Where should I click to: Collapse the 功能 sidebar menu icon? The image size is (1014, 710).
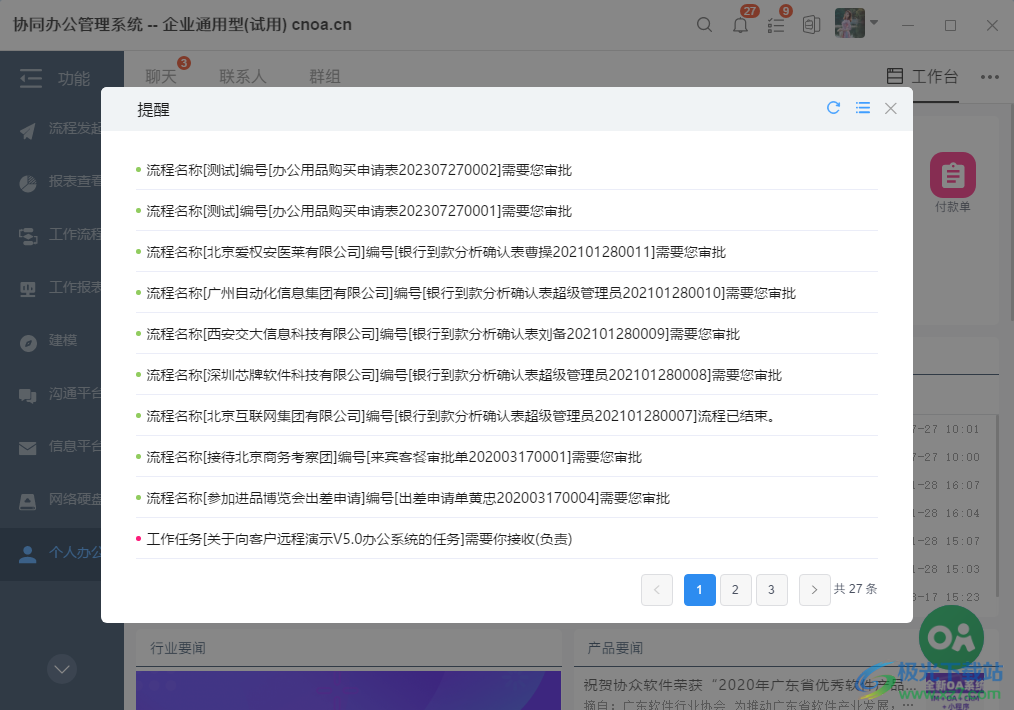tap(30, 78)
